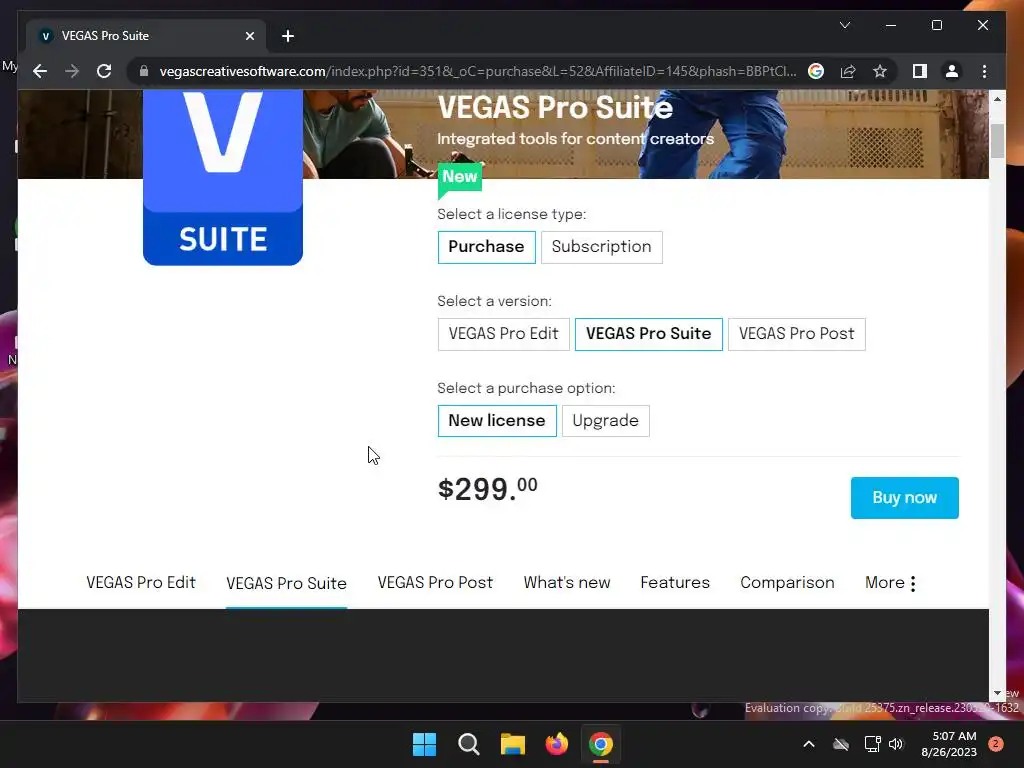Open VEGAS Pro Post navigation tab
This screenshot has width=1024, height=768.
tap(435, 583)
